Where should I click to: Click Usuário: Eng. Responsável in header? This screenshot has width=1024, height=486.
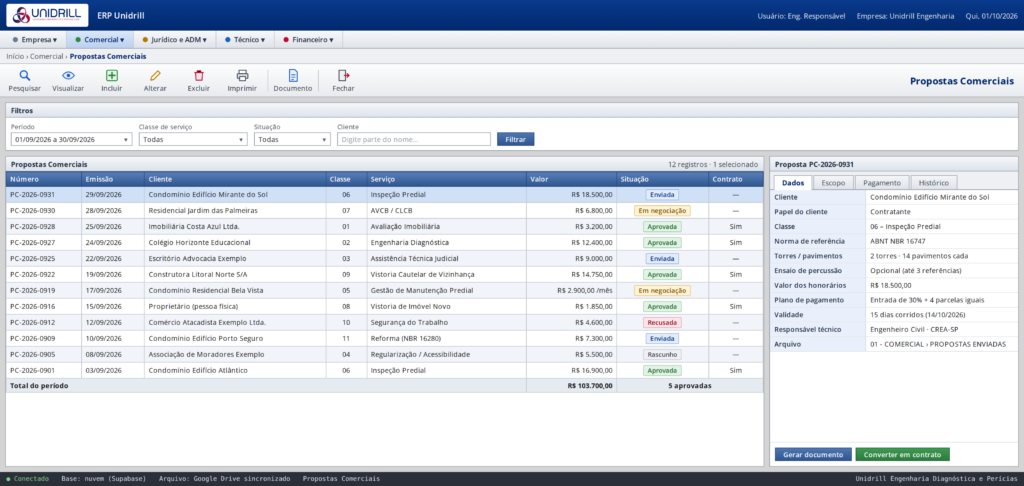click(801, 16)
